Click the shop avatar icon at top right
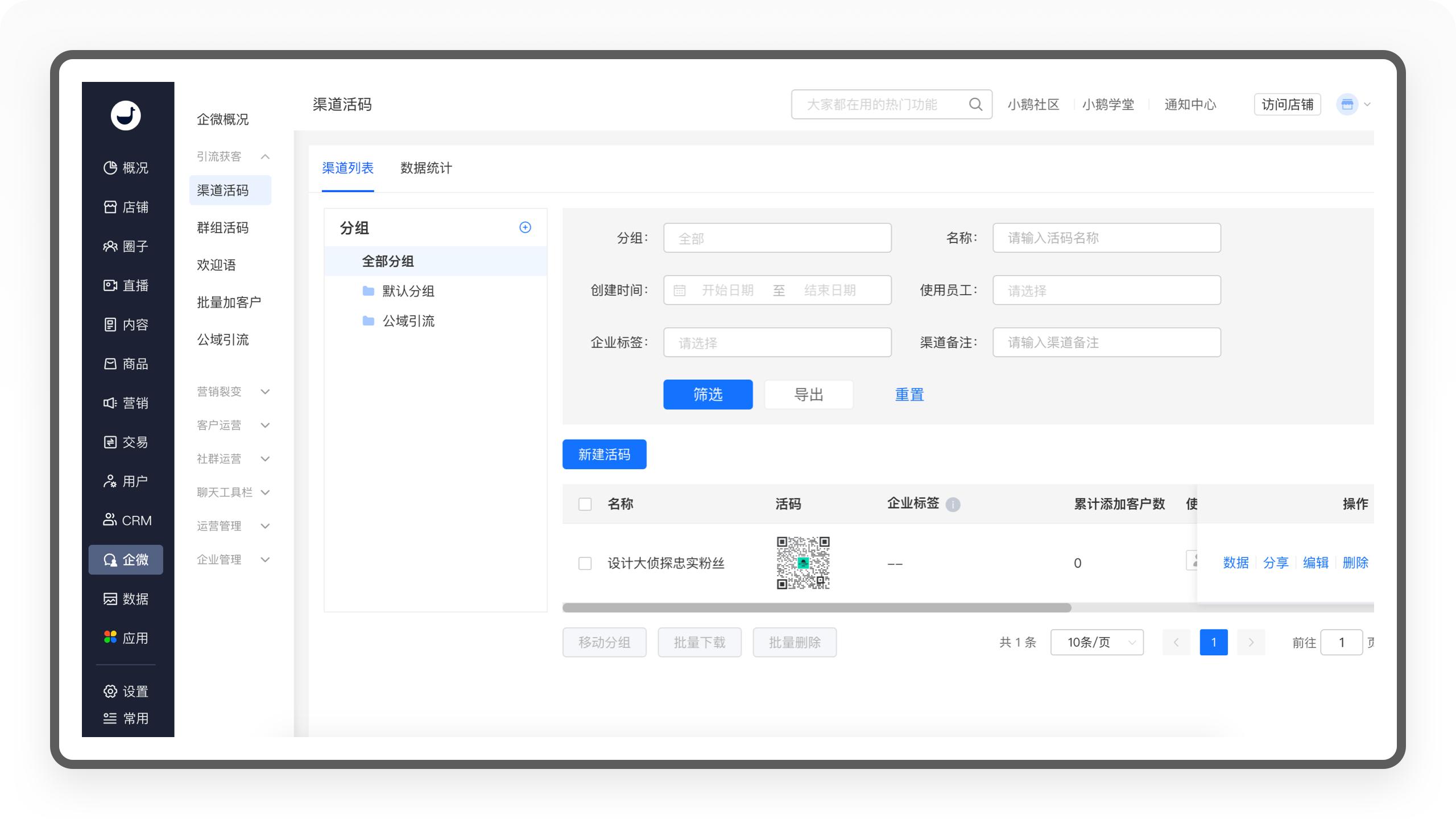Viewport: 1456px width, 819px height. [1347, 104]
